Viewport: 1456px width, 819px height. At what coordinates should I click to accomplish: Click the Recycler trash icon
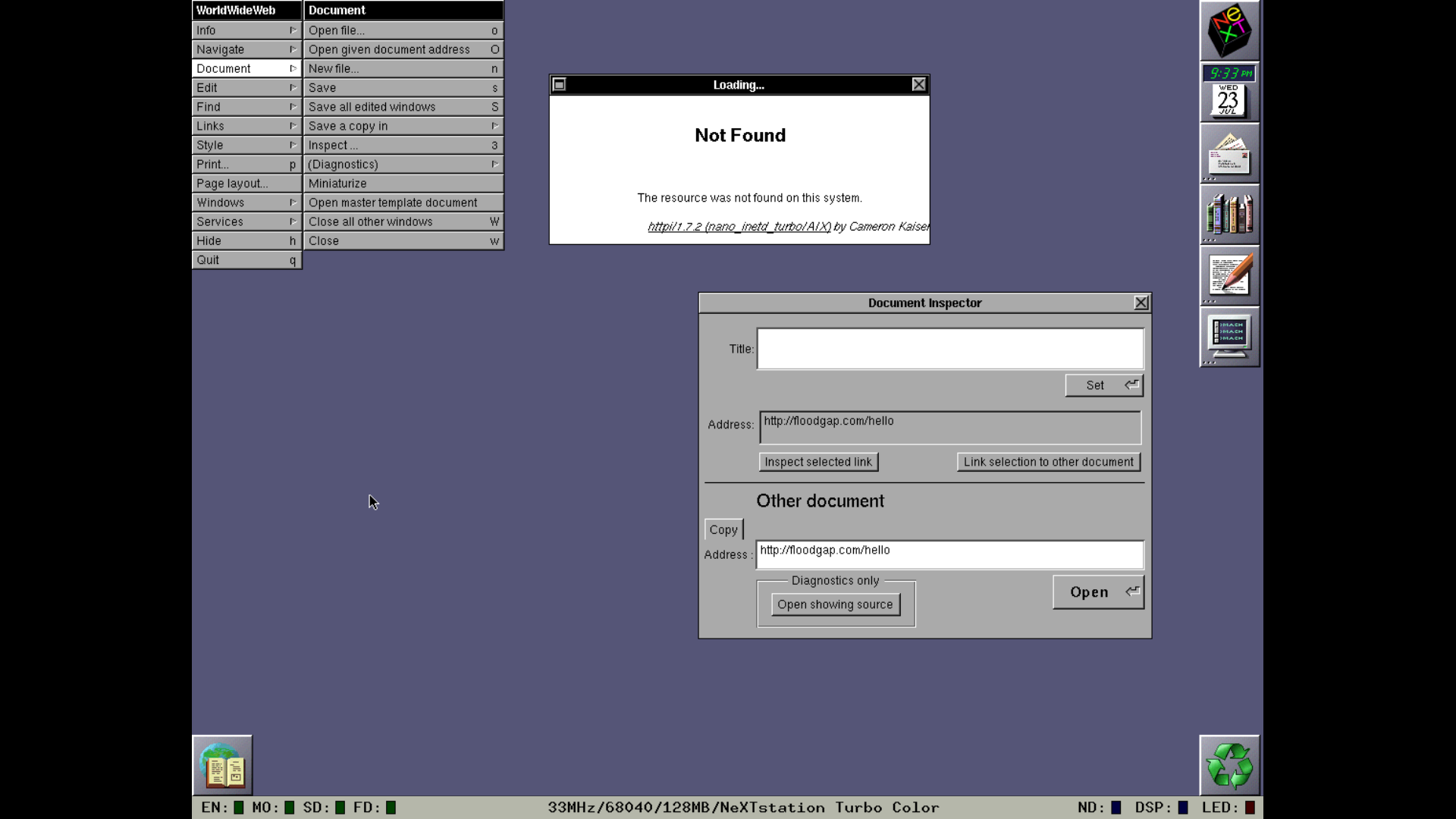click(1229, 765)
